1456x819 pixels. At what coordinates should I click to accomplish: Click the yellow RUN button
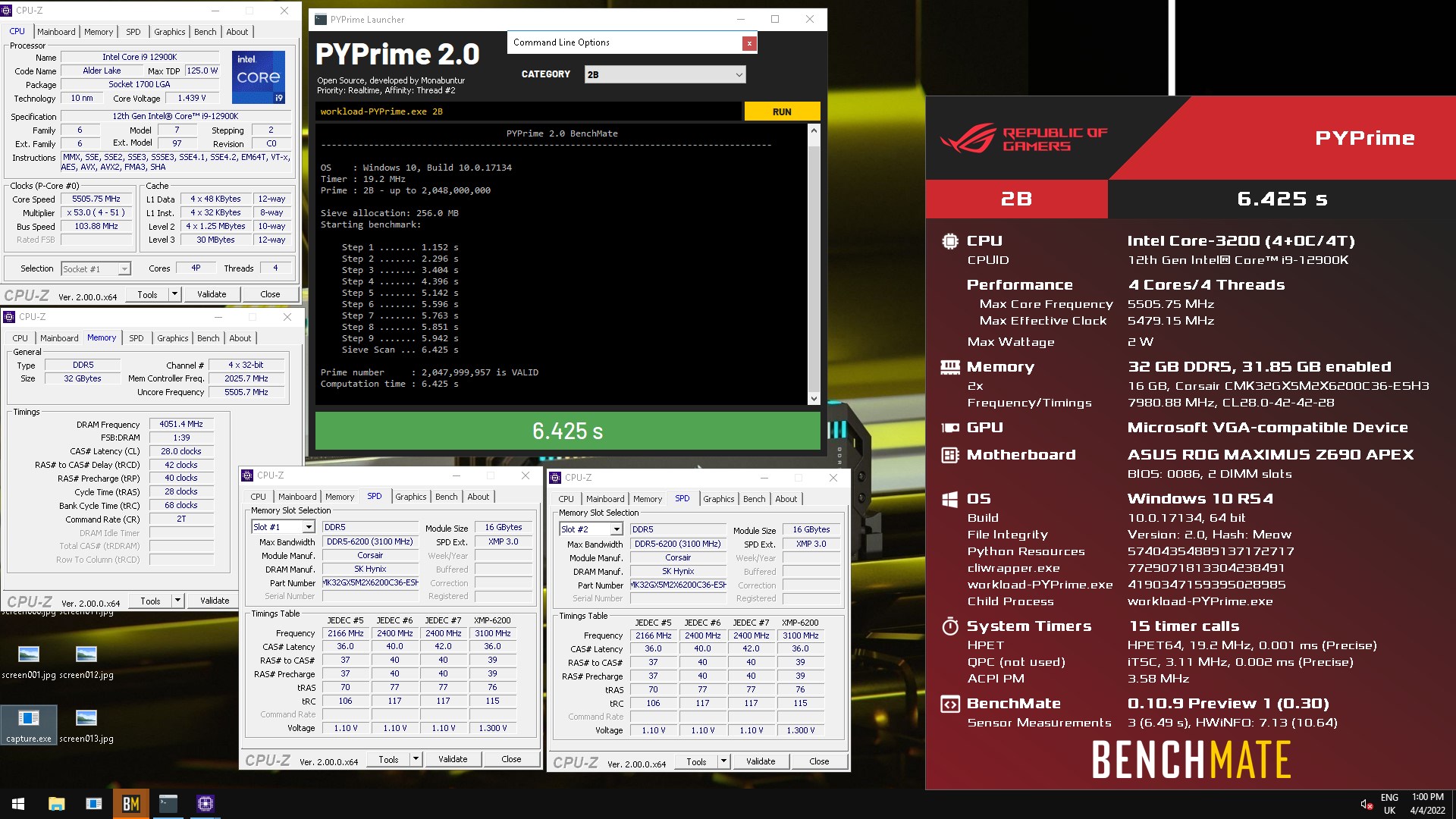click(782, 111)
